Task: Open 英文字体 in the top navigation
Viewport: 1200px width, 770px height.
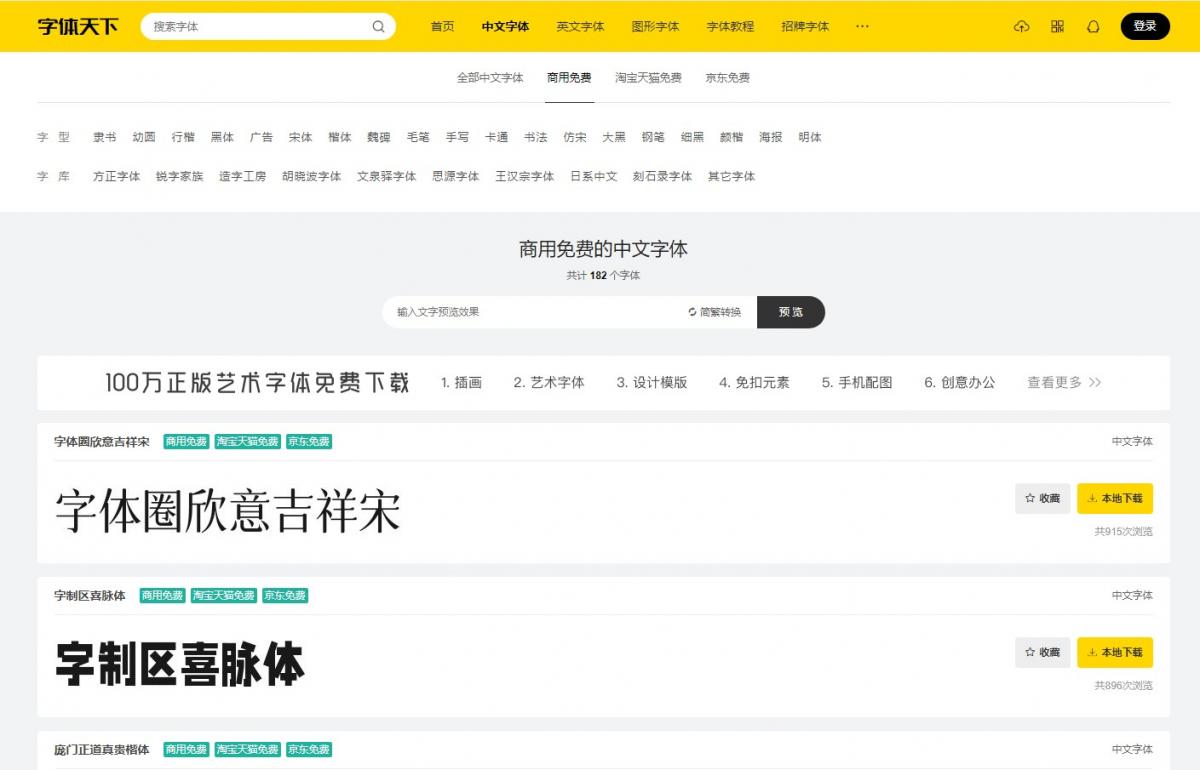Action: coord(580,27)
